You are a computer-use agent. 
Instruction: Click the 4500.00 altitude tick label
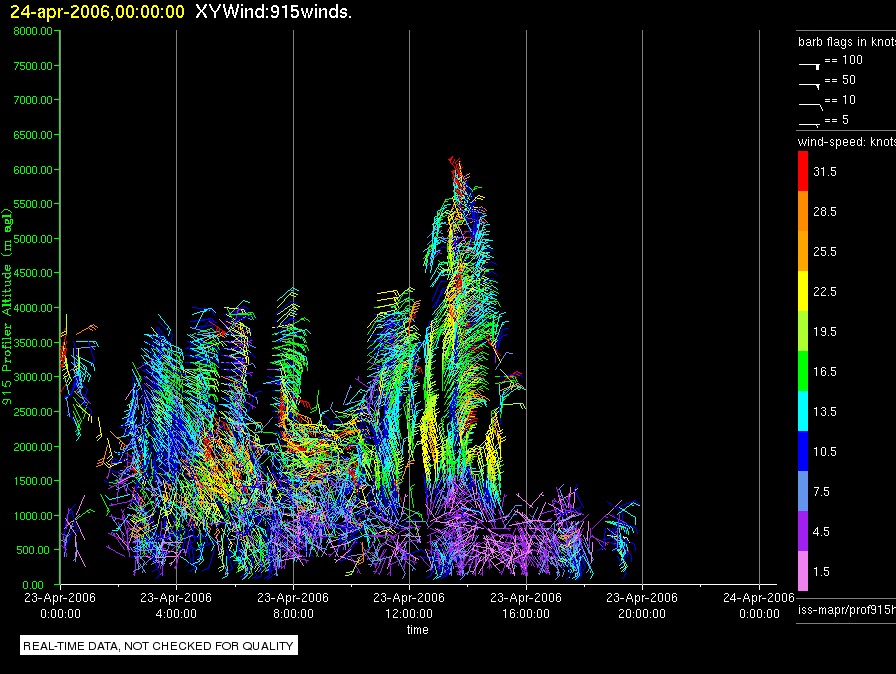33,273
